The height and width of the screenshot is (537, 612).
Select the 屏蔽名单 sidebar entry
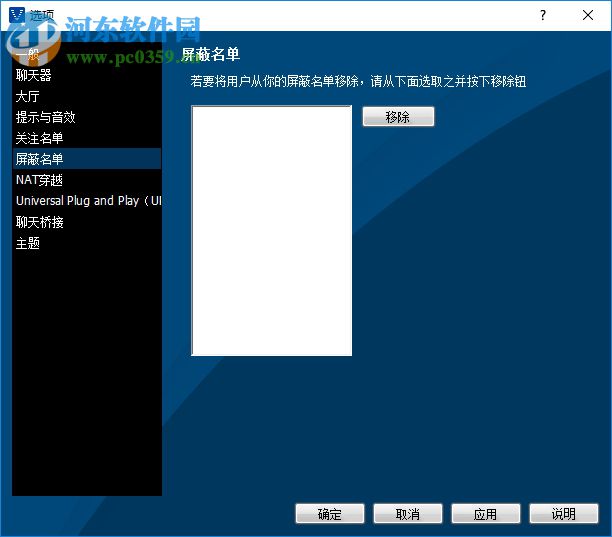pyautogui.click(x=87, y=159)
